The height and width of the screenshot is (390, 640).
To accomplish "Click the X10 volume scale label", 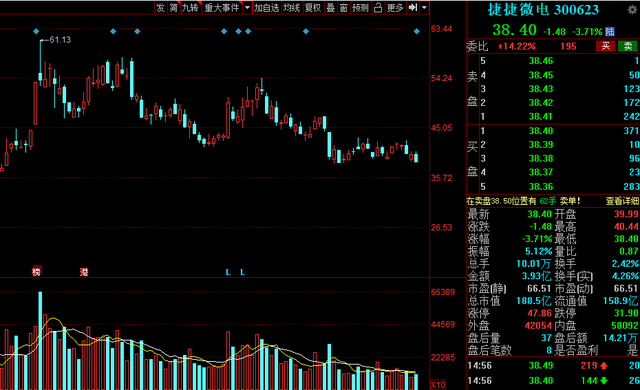I will [x=438, y=385].
